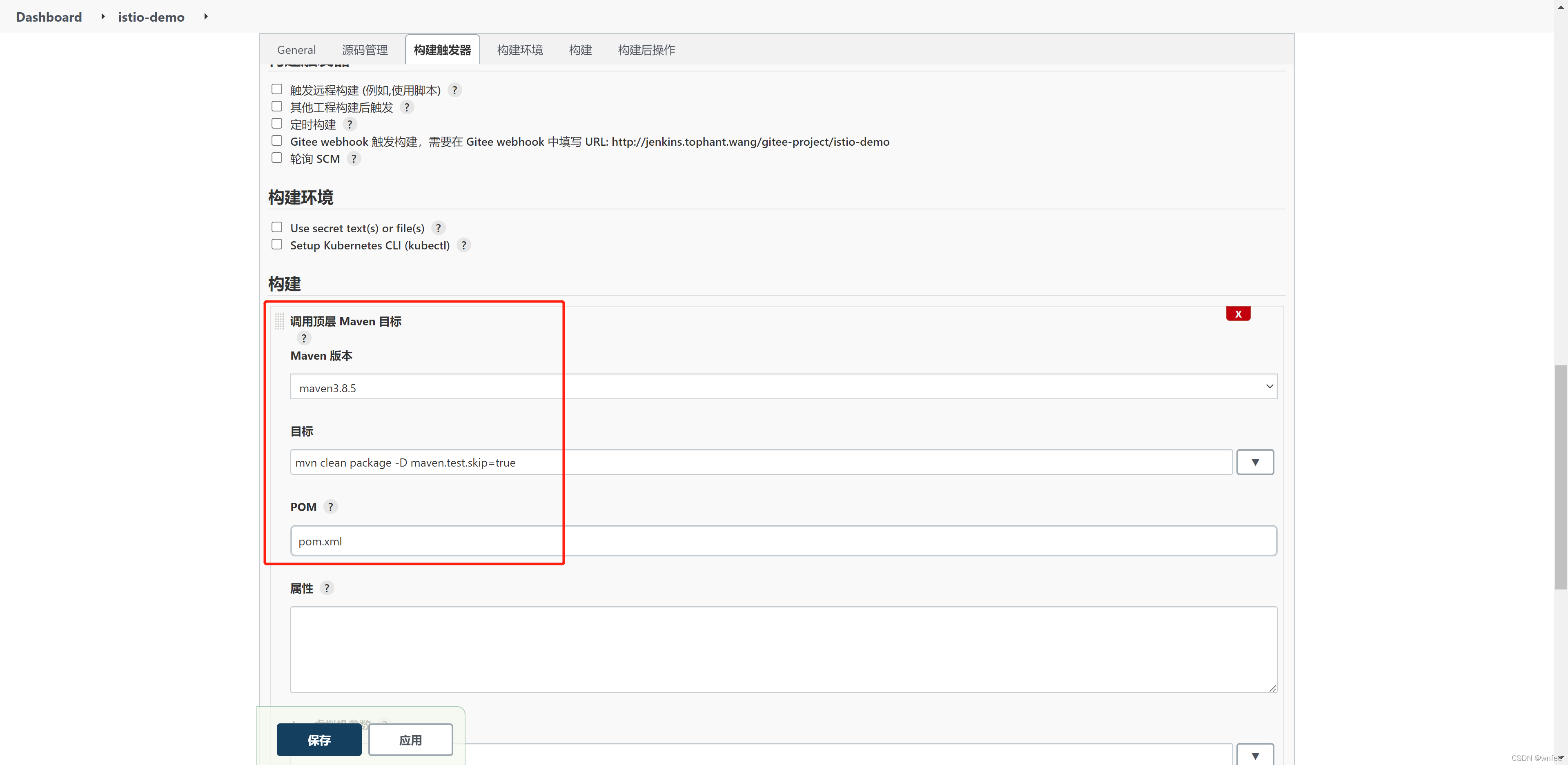Screen dimensions: 1568x765
Task: Open help for Setup Kubernetes CLI
Action: tap(464, 245)
